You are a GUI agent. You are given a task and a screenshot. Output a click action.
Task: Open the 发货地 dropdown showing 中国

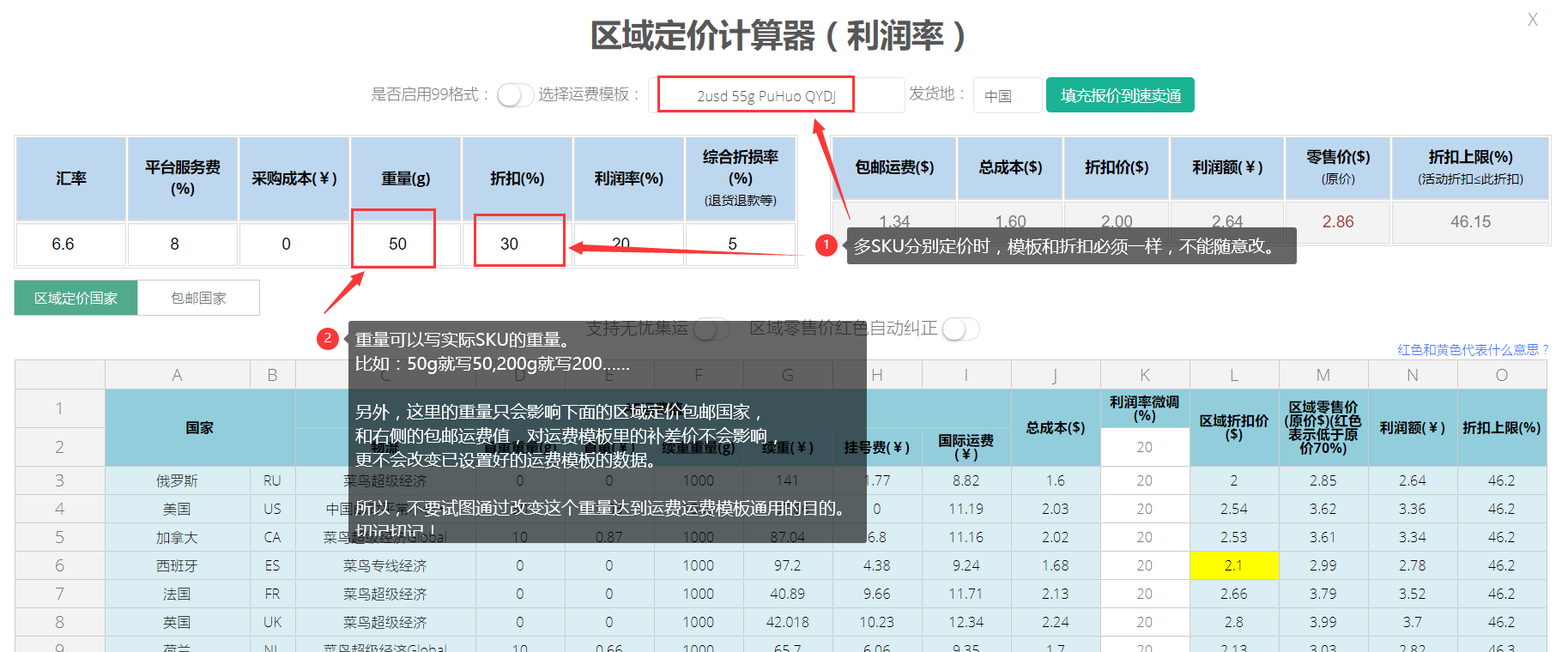(1008, 95)
